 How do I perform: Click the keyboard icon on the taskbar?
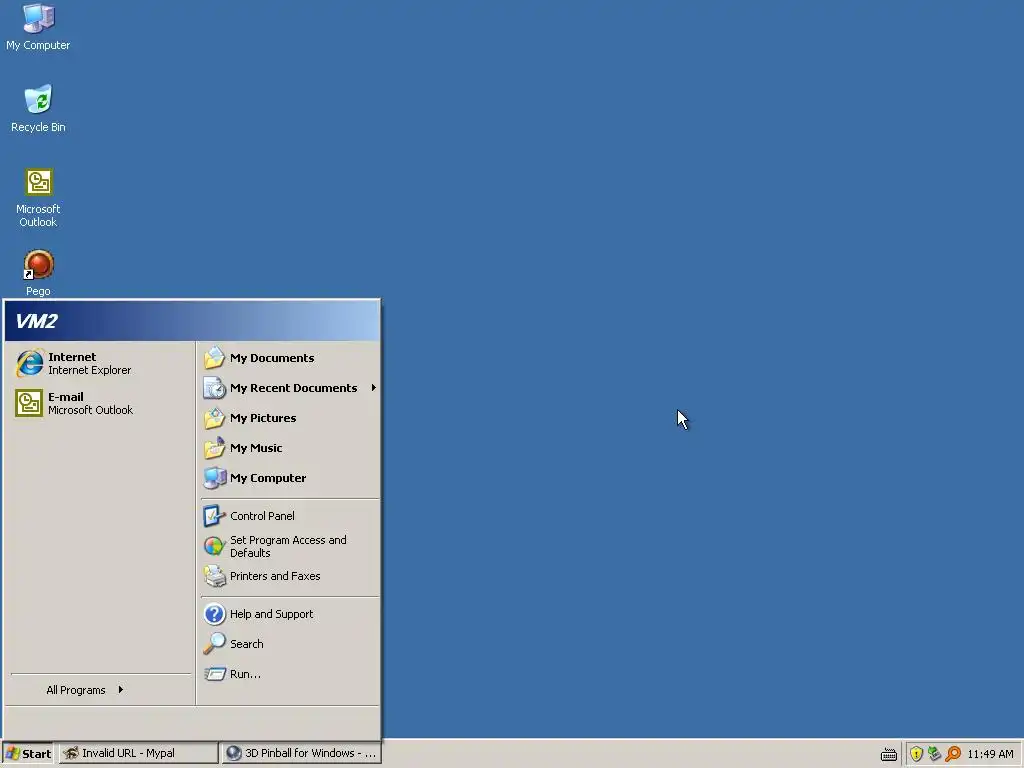[x=889, y=754]
